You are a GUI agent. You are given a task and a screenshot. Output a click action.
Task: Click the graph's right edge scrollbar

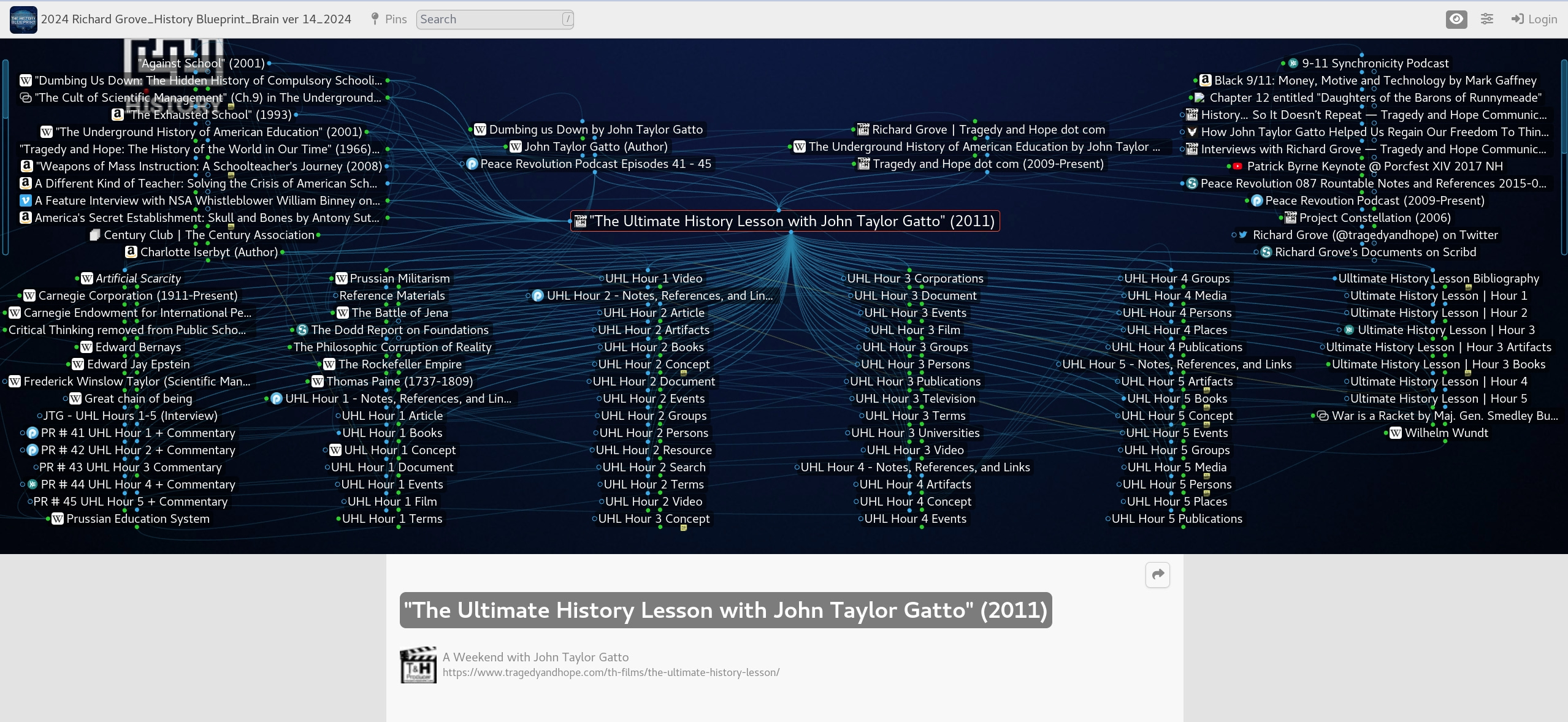pyautogui.click(x=1563, y=156)
